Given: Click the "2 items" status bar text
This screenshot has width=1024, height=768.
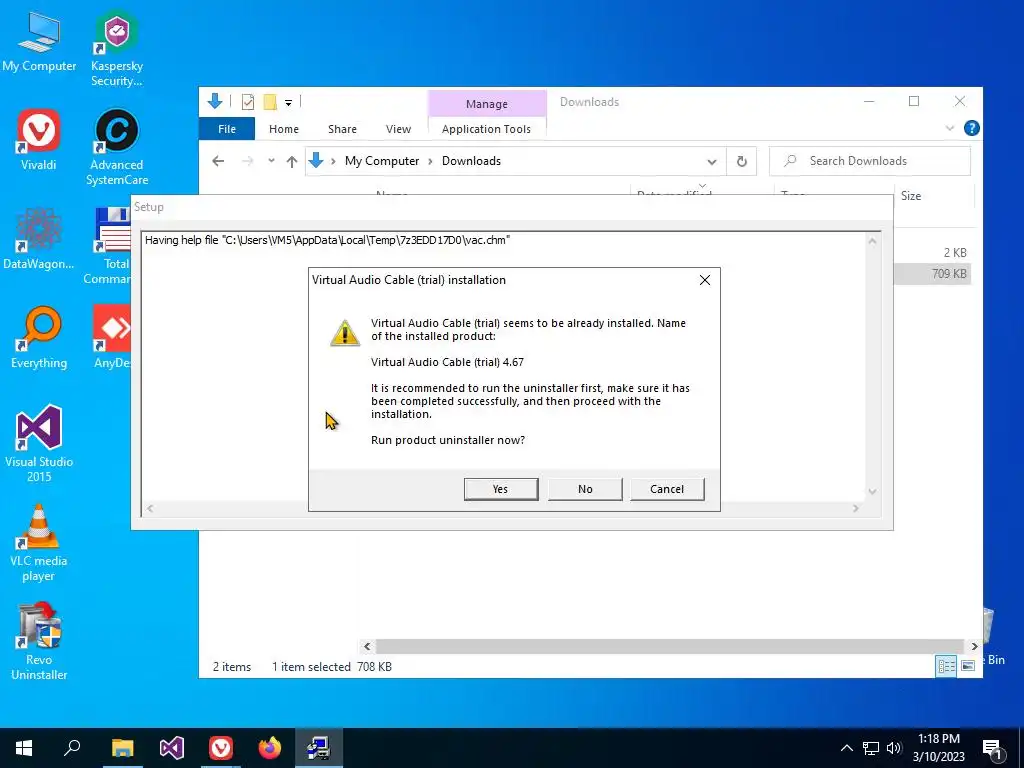Looking at the screenshot, I should pyautogui.click(x=232, y=667).
